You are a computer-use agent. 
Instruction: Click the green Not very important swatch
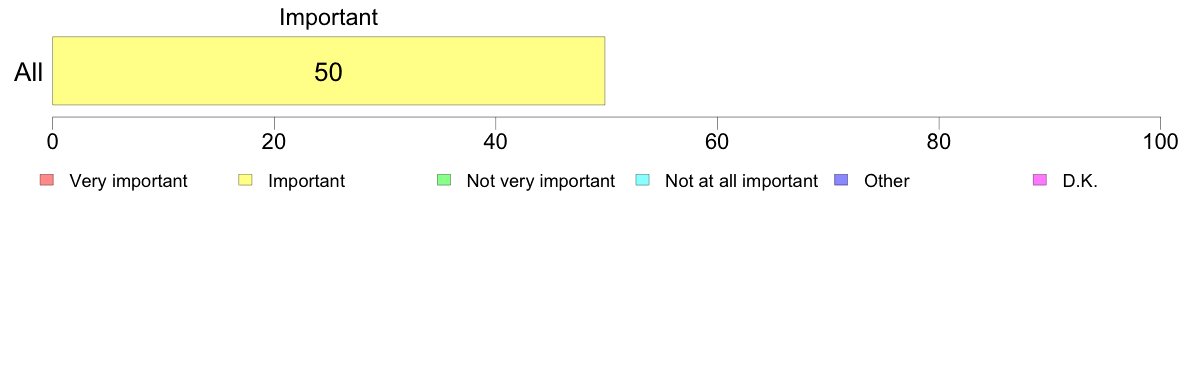point(443,180)
